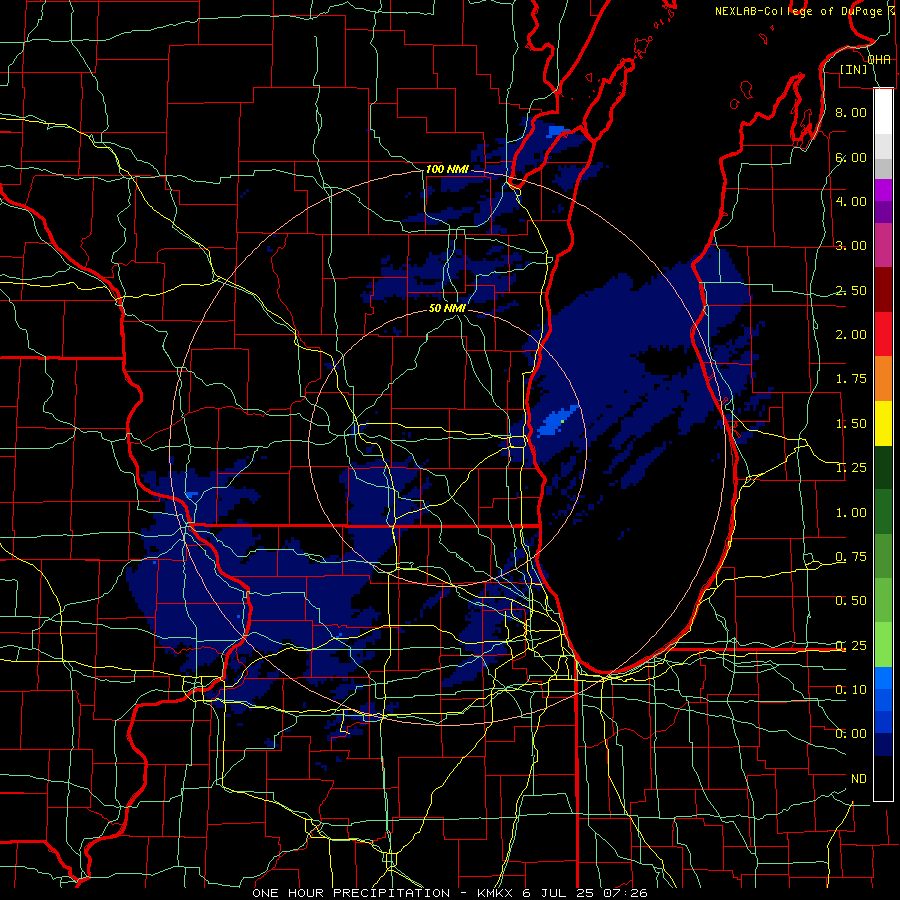The height and width of the screenshot is (900, 900).
Task: Click the white swatch atop the color scale
Action: 883,111
